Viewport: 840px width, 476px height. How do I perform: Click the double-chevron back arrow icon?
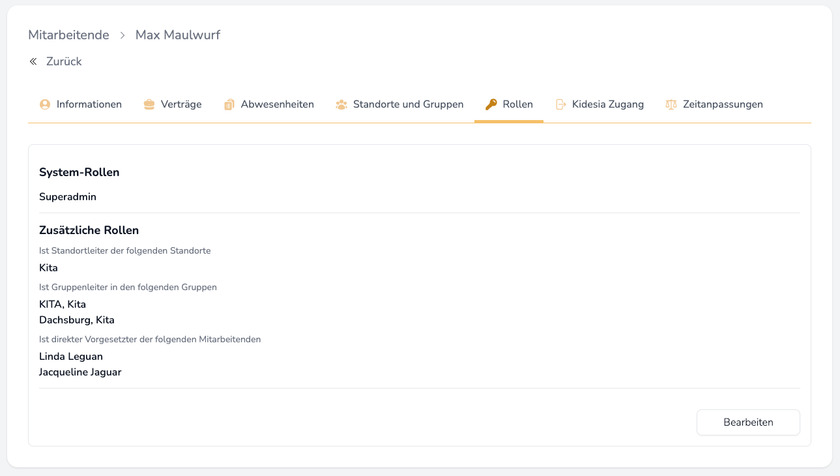[x=33, y=62]
